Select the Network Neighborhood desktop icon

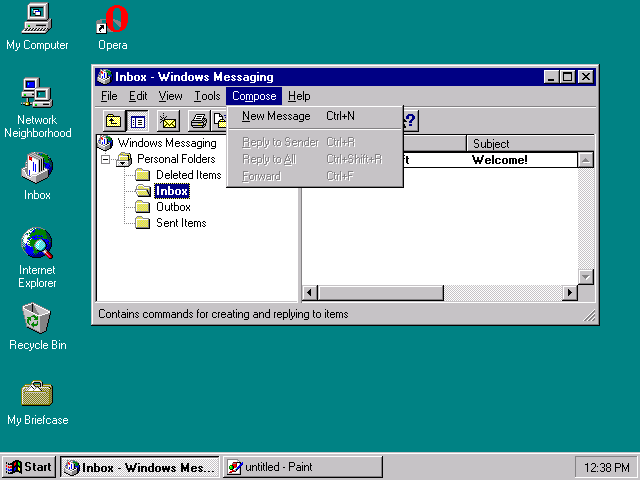pos(38,108)
